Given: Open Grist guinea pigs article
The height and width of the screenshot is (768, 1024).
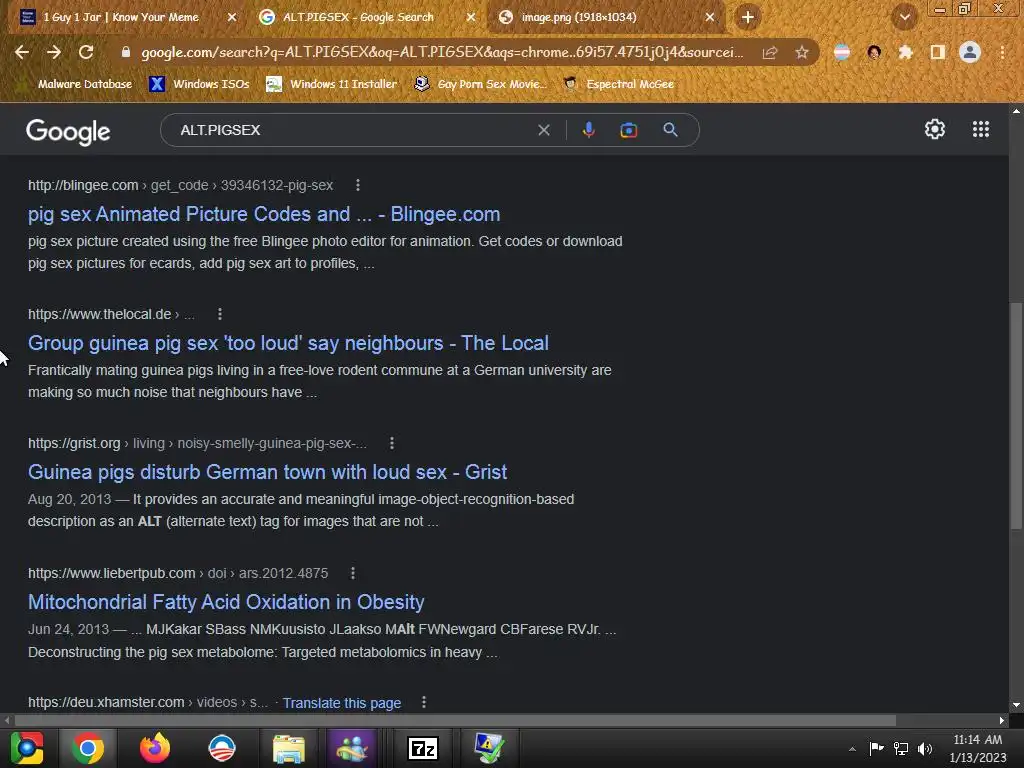Looking at the screenshot, I should coord(267,472).
